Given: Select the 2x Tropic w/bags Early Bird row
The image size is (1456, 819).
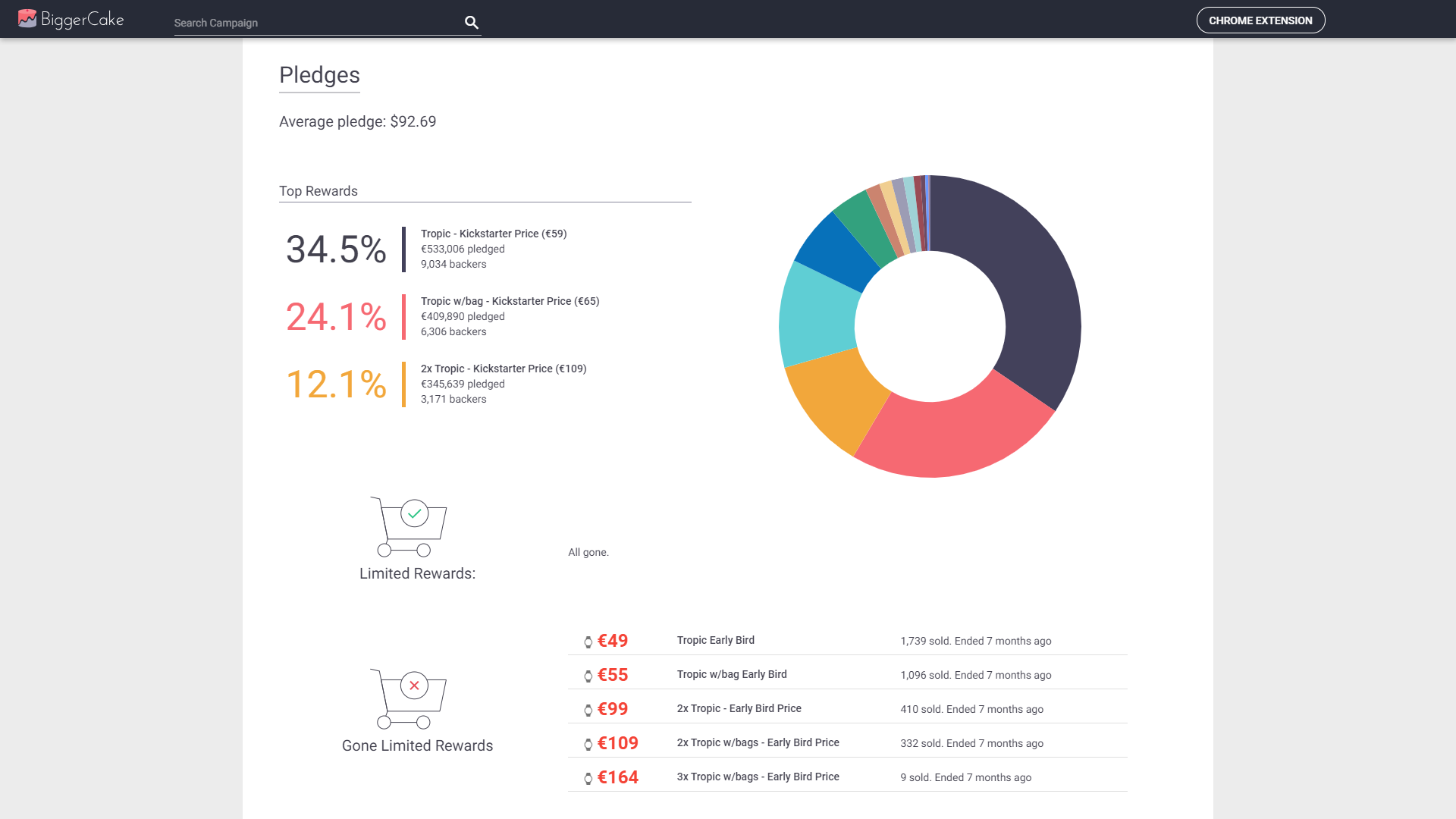Looking at the screenshot, I should tap(758, 742).
